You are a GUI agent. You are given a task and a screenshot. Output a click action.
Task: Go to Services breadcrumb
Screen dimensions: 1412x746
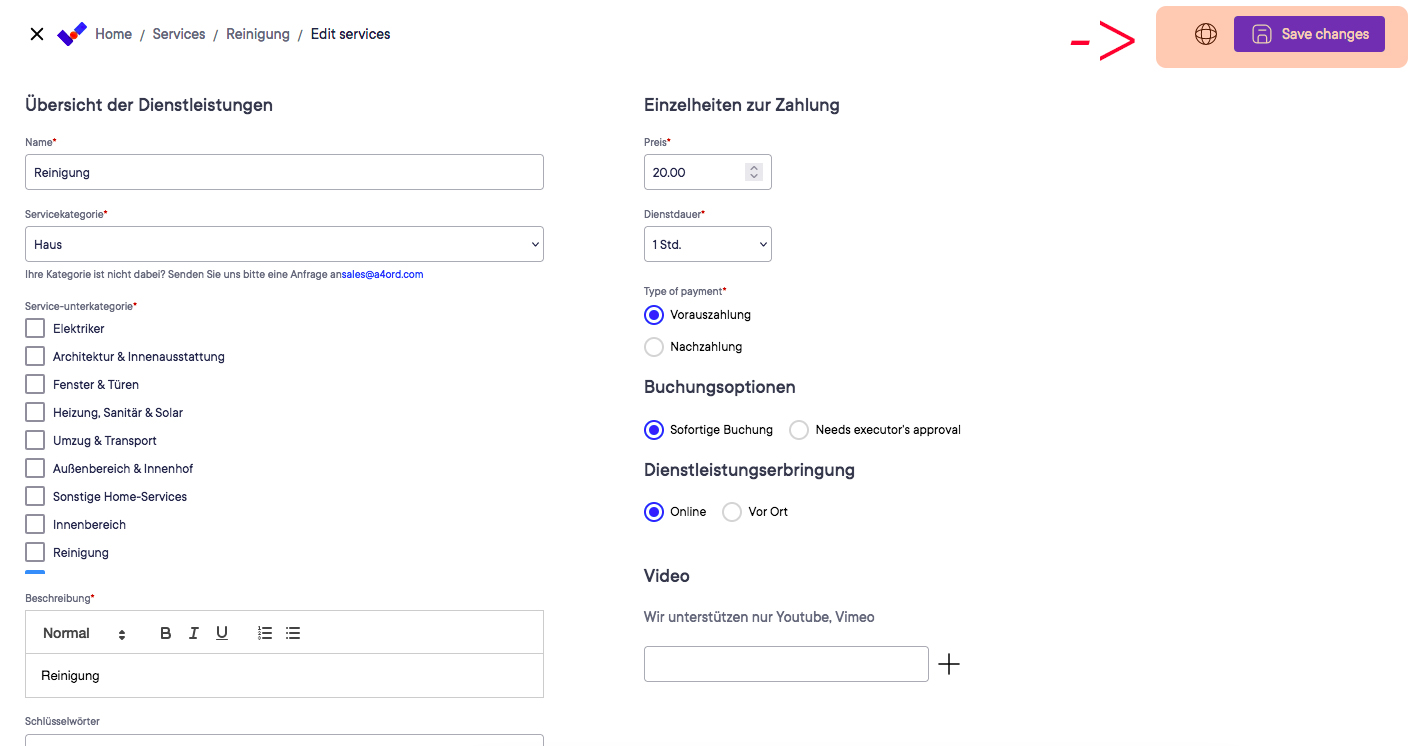click(179, 34)
